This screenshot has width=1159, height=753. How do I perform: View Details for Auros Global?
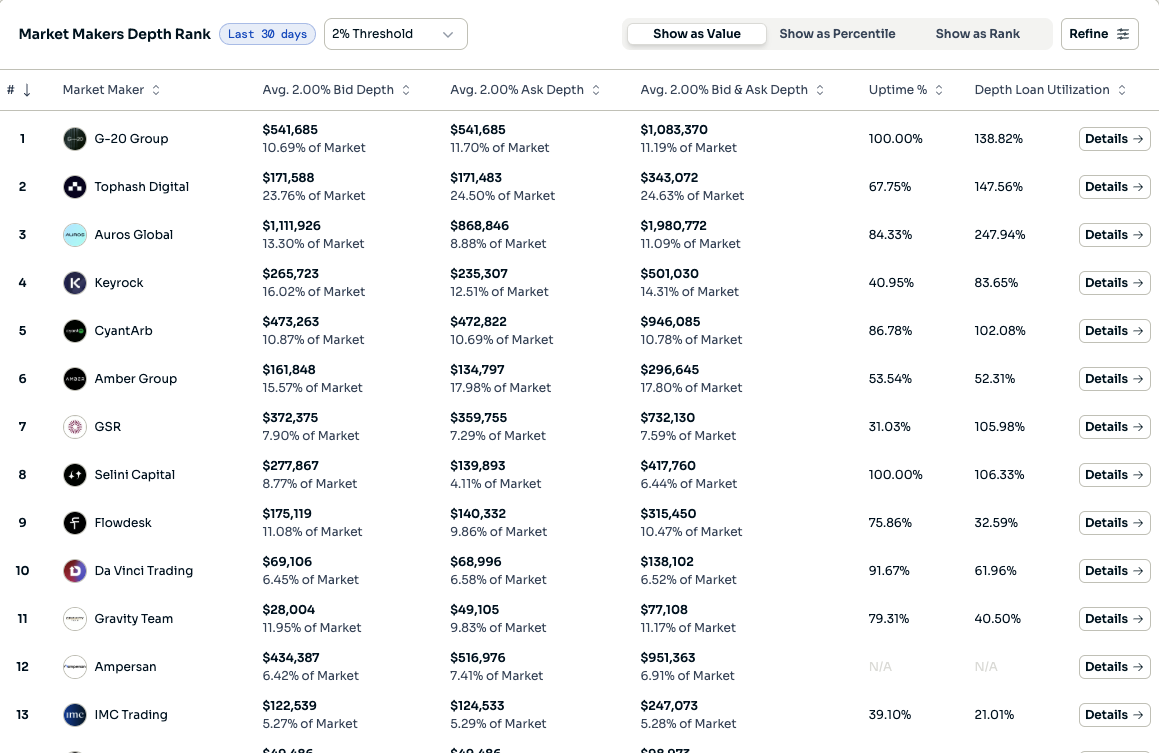1114,235
